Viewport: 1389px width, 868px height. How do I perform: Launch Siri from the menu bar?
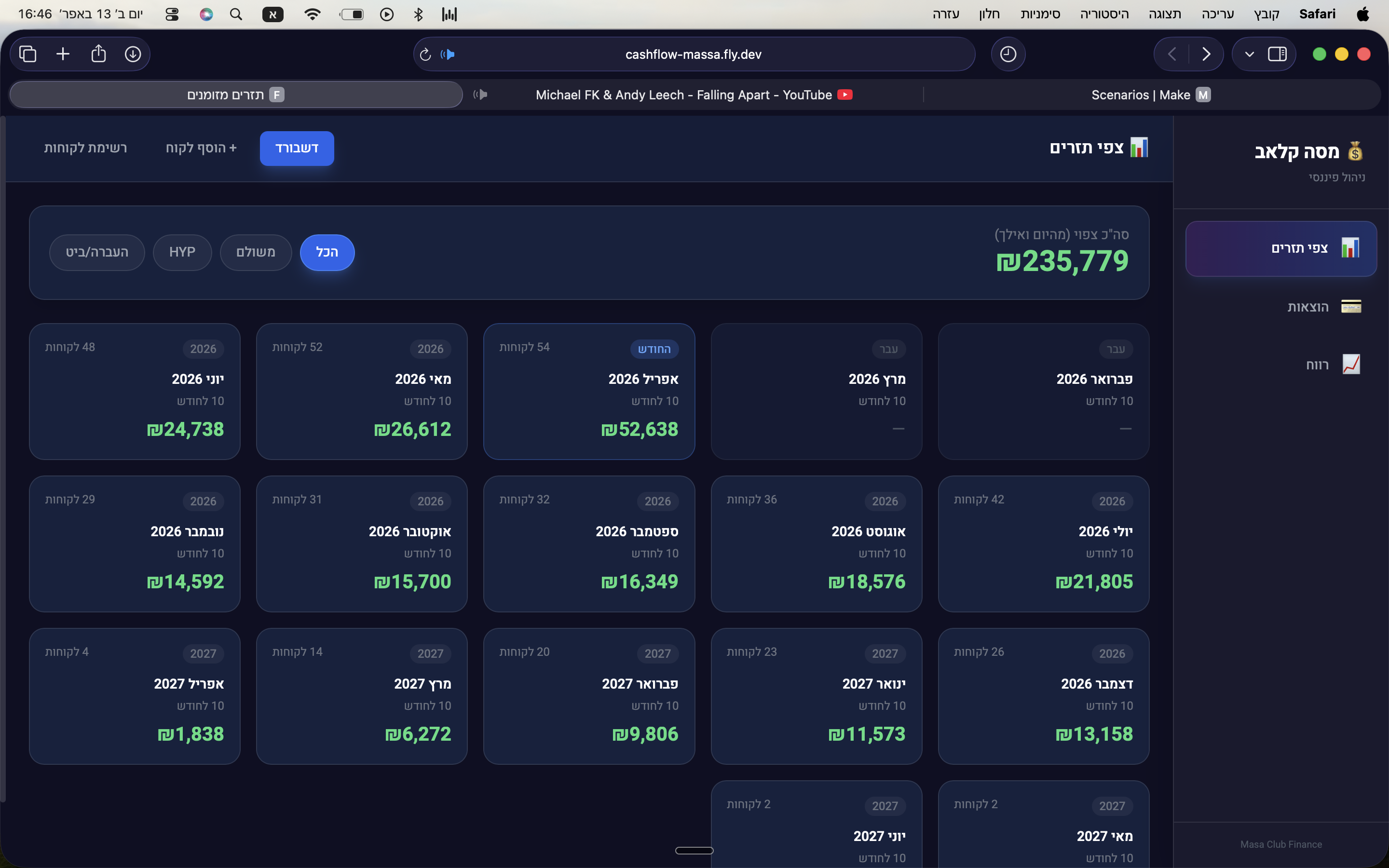pos(206,14)
